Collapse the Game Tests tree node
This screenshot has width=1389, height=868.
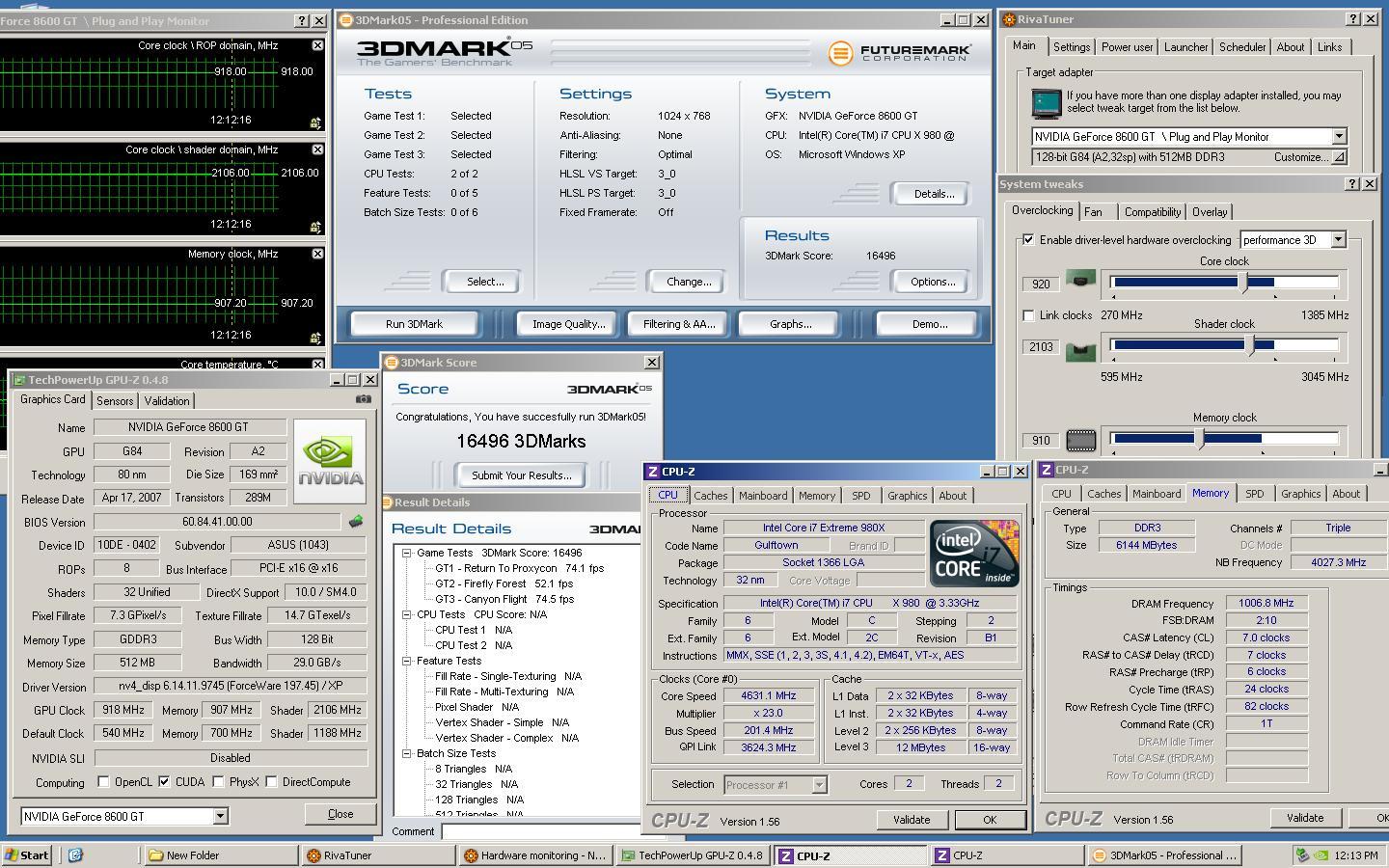(407, 553)
